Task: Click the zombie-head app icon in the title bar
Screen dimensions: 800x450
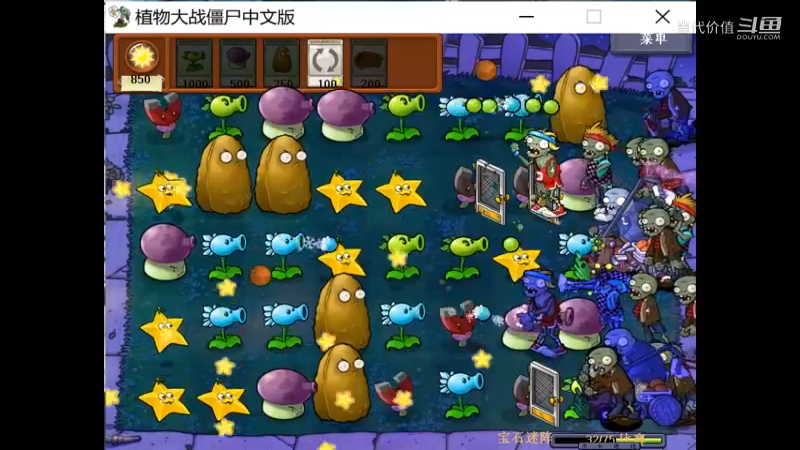Action: pos(119,17)
